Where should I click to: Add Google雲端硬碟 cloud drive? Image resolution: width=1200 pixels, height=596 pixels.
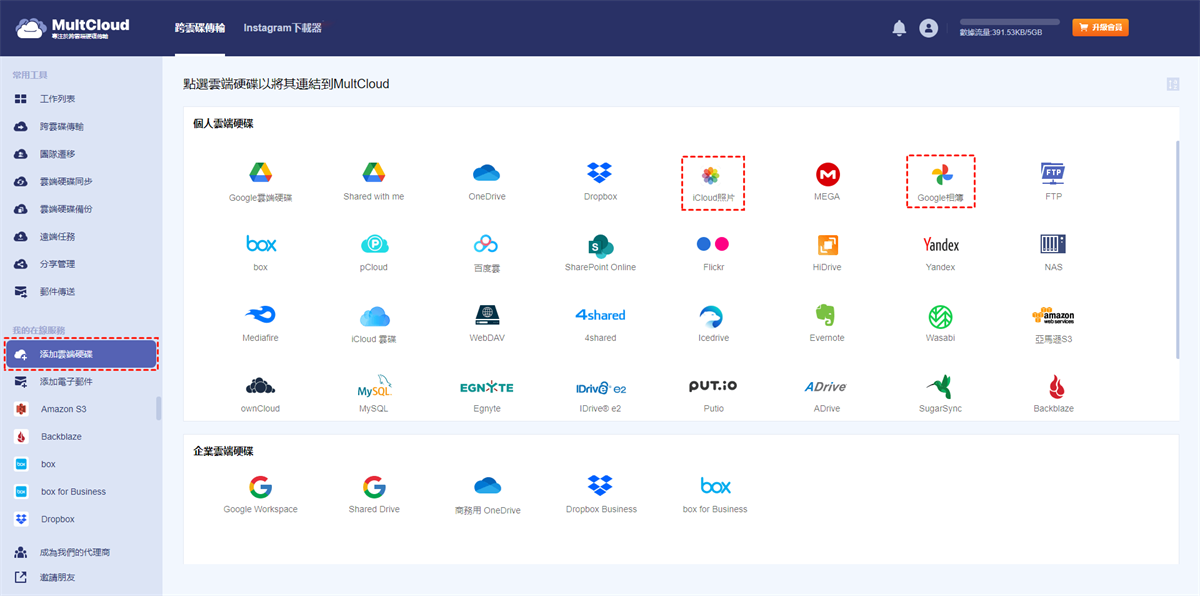pos(260,182)
